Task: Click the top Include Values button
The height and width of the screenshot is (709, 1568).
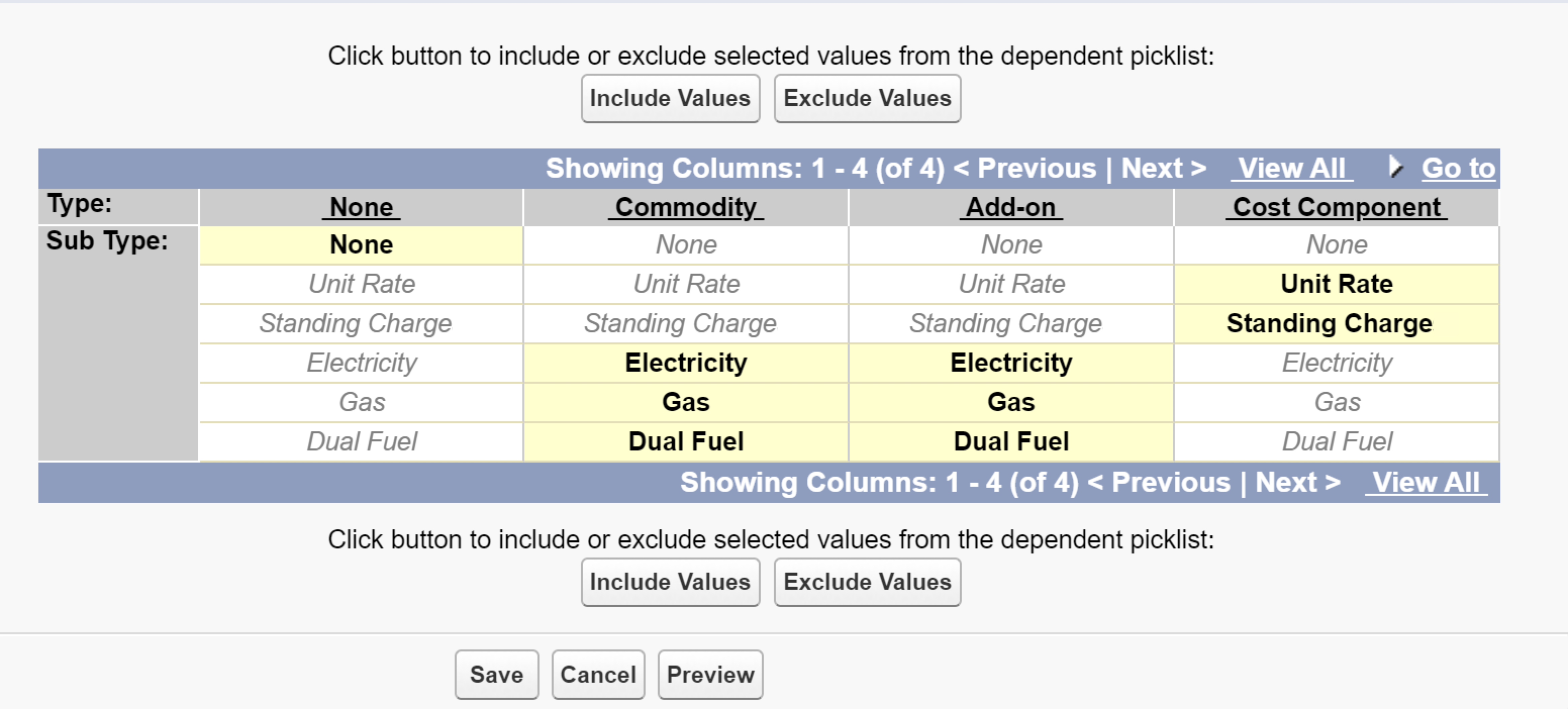Action: pyautogui.click(x=670, y=99)
